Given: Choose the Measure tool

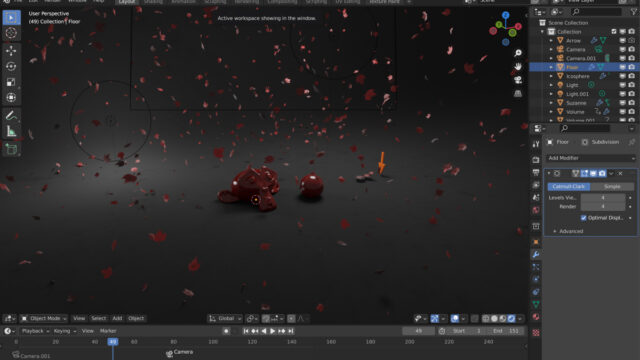Looking at the screenshot, I should tap(11, 131).
